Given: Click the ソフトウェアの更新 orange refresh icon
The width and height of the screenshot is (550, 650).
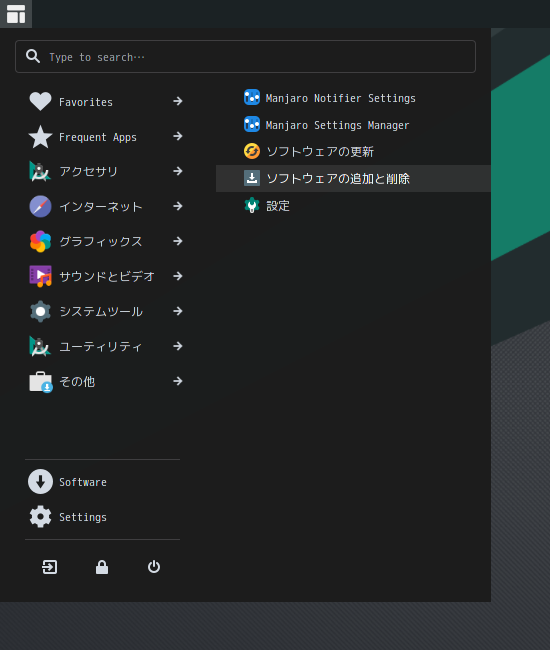Looking at the screenshot, I should [x=252, y=151].
